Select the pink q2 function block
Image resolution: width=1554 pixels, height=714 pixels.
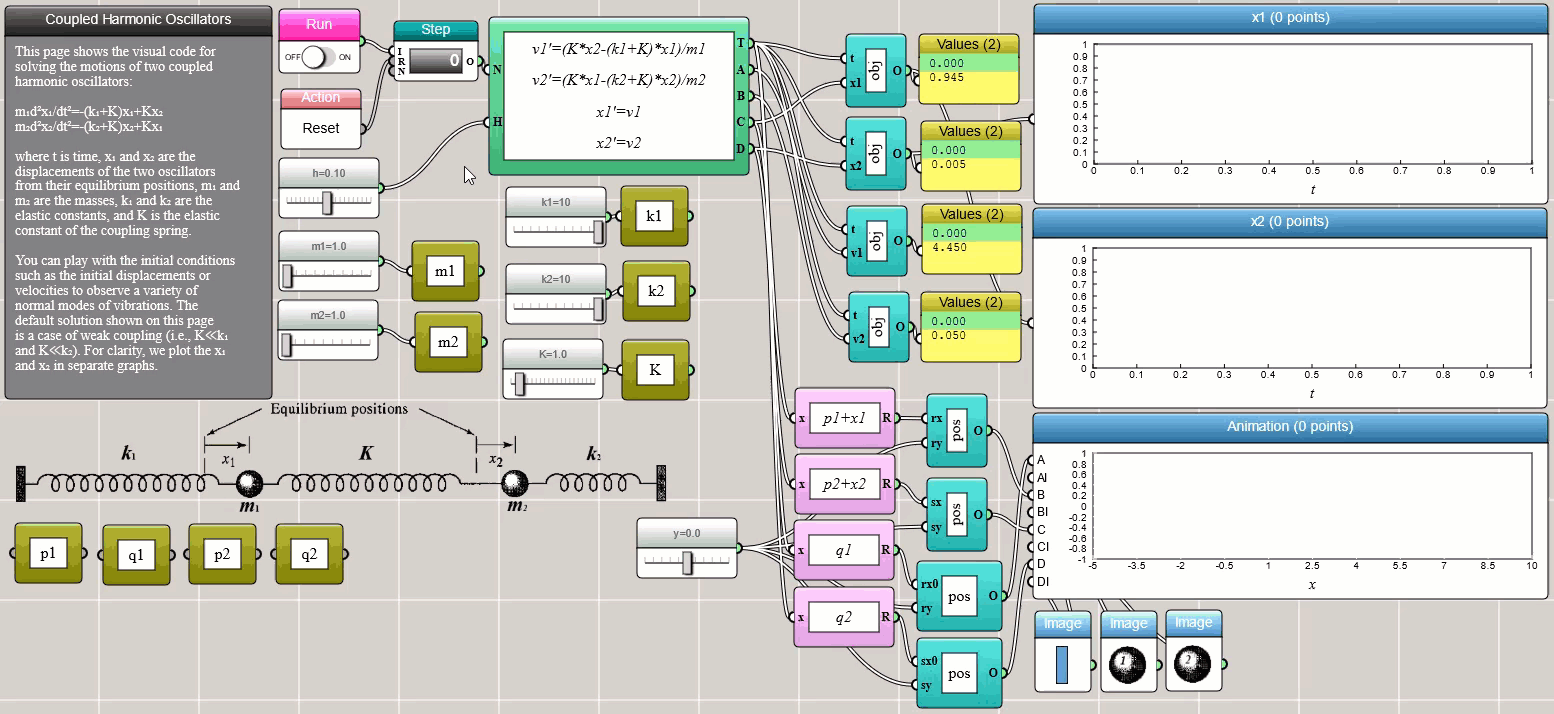(844, 617)
